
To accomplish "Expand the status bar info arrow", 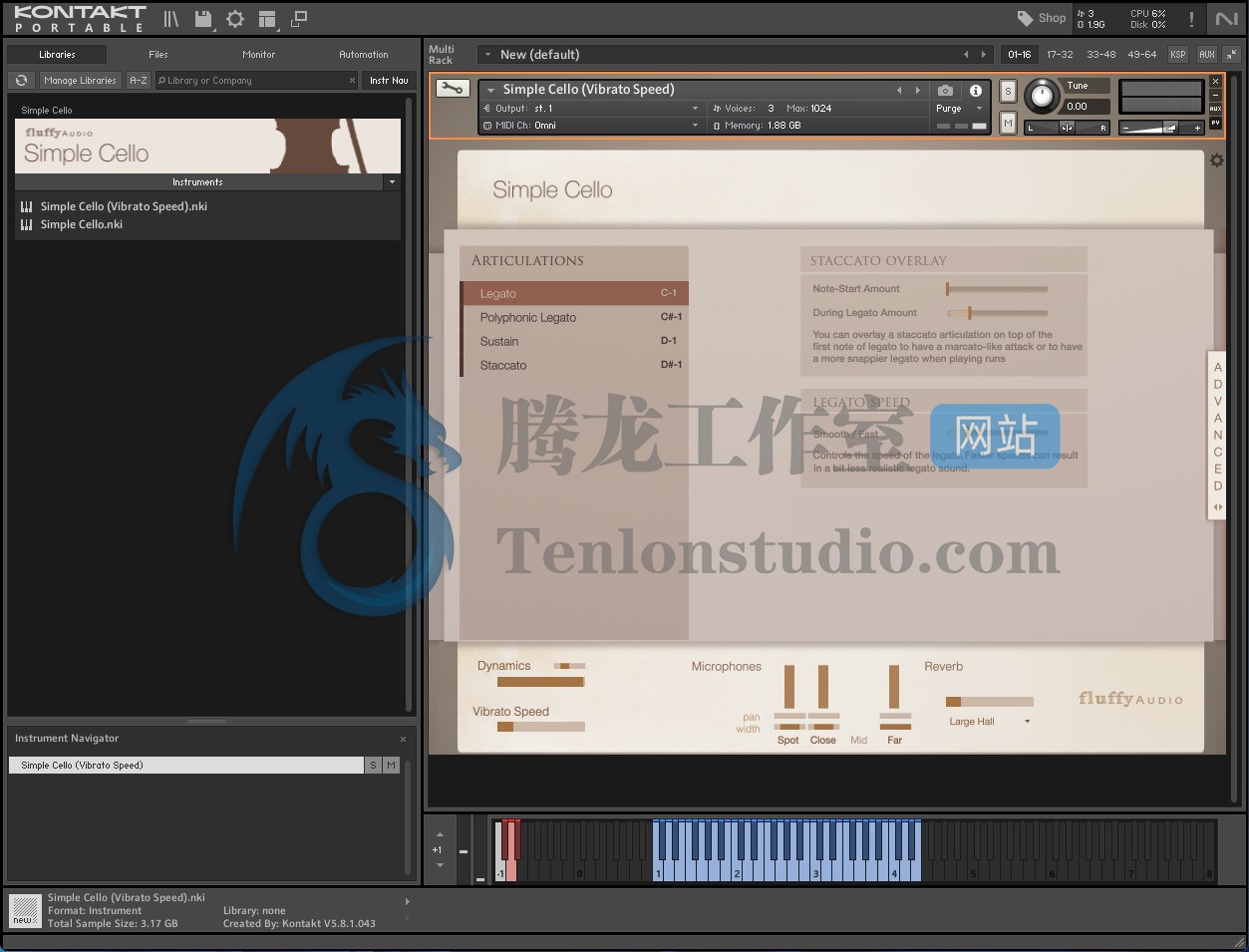I will [407, 901].
